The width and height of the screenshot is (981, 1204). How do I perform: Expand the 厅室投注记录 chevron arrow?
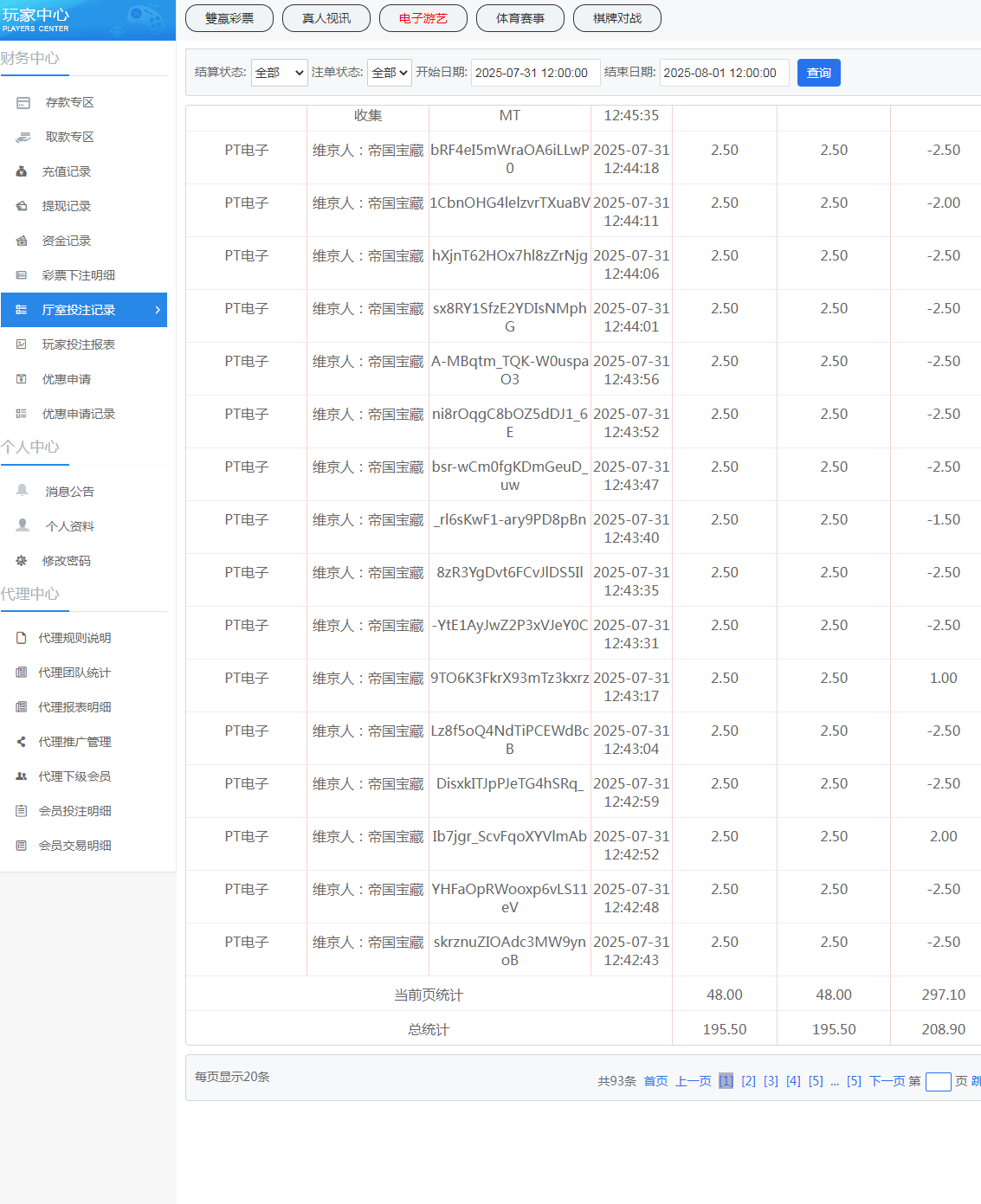coord(157,310)
